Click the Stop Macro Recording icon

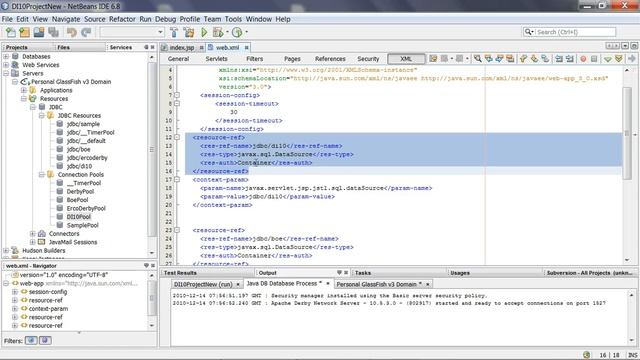click(x=594, y=59)
